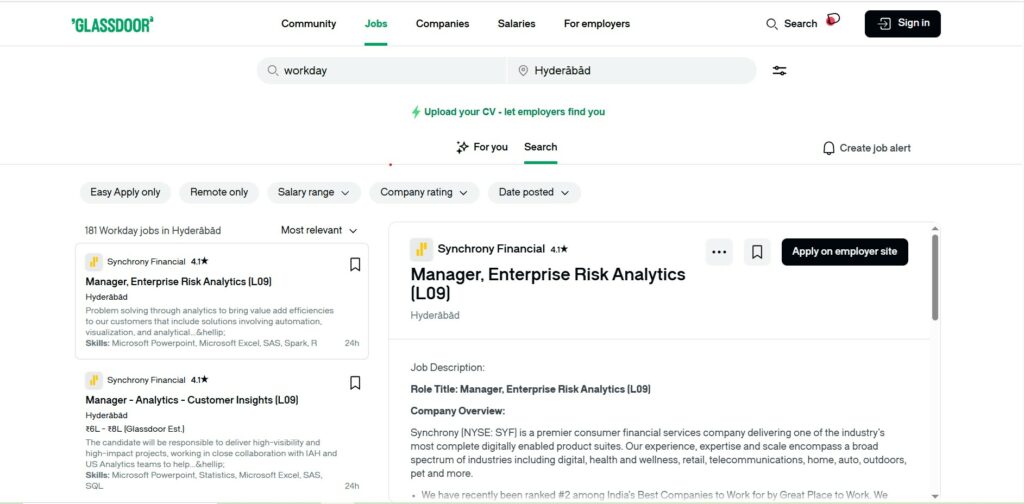Screen dimensions: 1024x504
Task: Click the job description vertical scrollbar
Action: click(x=935, y=278)
